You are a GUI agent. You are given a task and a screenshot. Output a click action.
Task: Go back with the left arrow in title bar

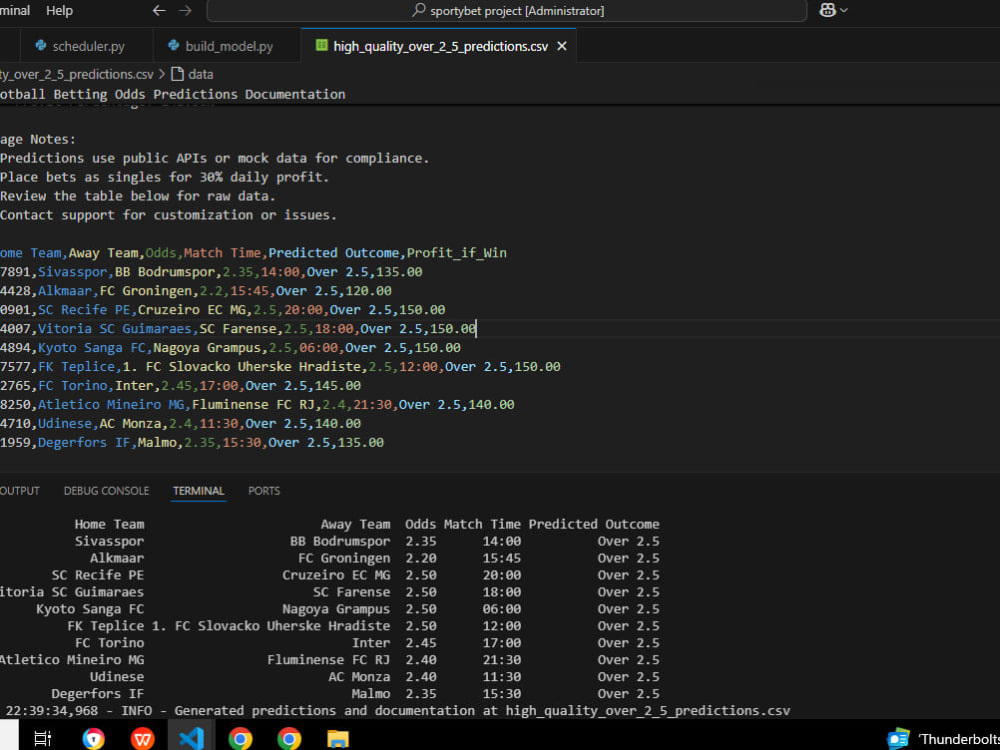(x=159, y=10)
